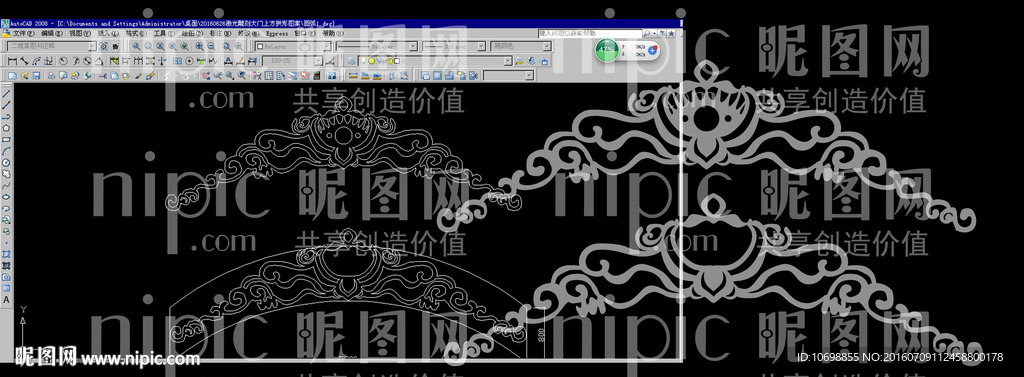The image size is (1024, 377).
Task: Toggle the layer on/off lightbulb icon
Action: pyautogui.click(x=363, y=61)
